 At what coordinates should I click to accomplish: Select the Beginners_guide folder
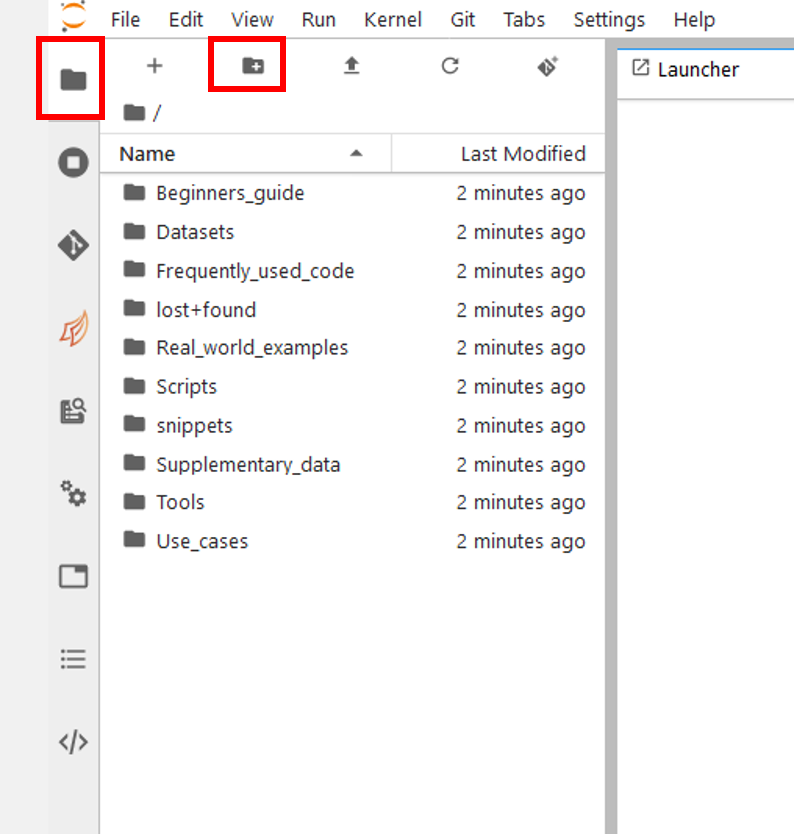229,193
